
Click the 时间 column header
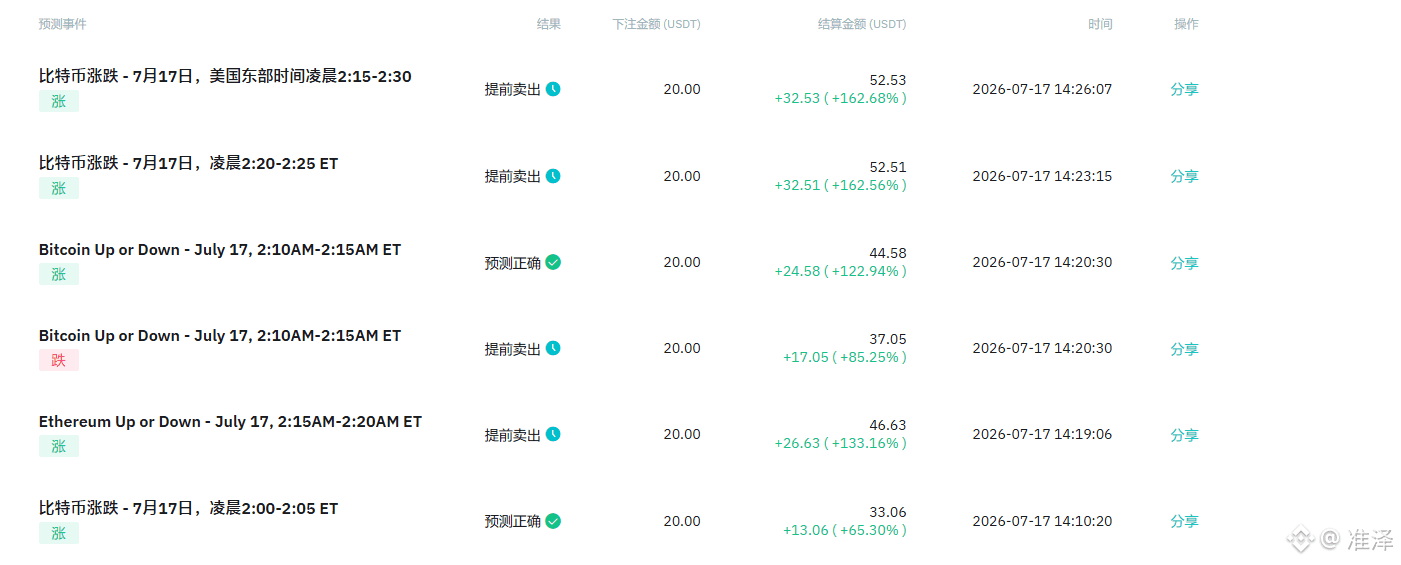[x=1100, y=24]
